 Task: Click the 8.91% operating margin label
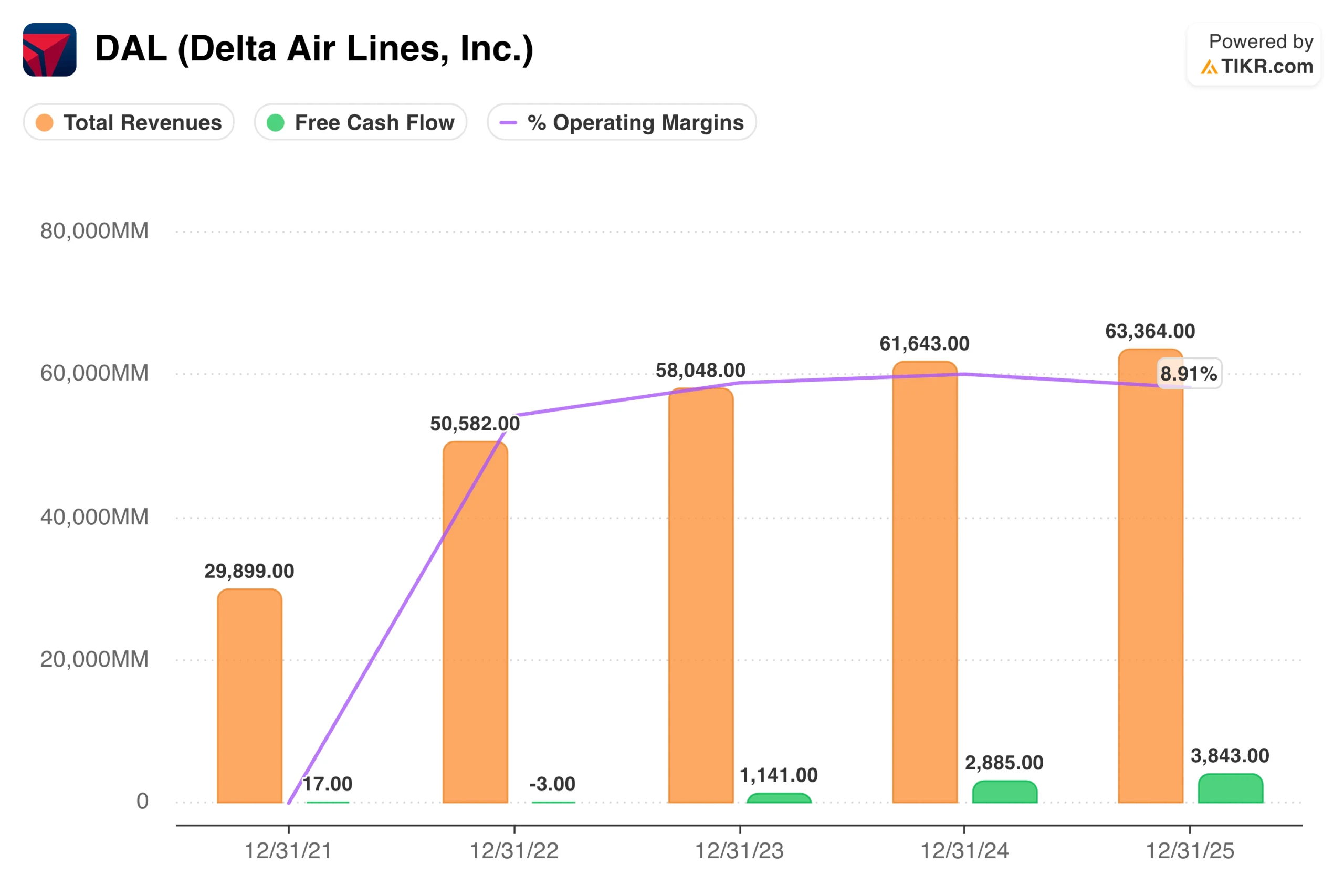1189,374
